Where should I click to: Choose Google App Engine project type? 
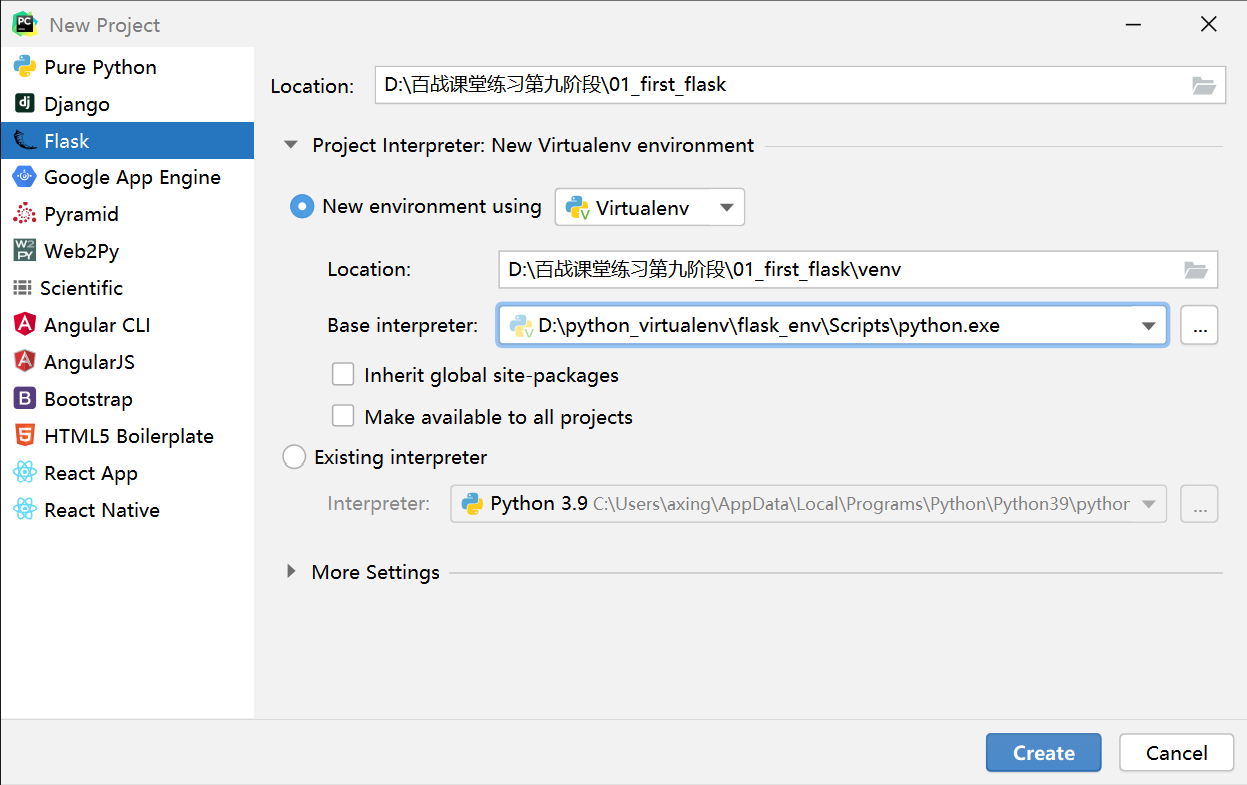pyautogui.click(x=127, y=177)
